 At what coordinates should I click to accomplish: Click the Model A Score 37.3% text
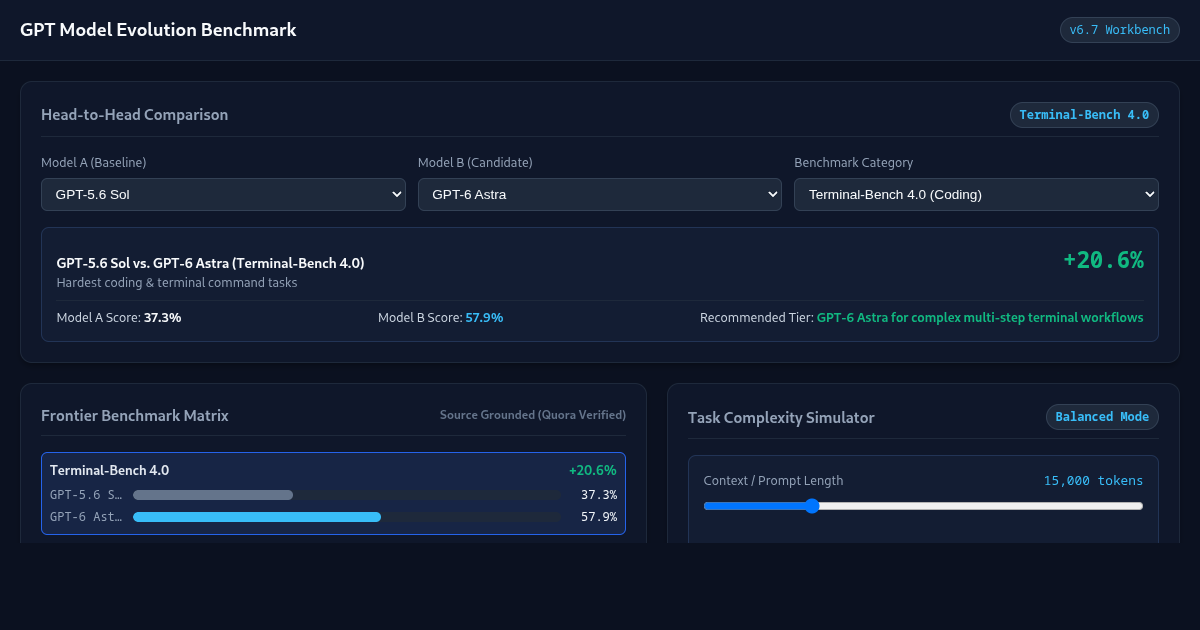pyautogui.click(x=119, y=317)
